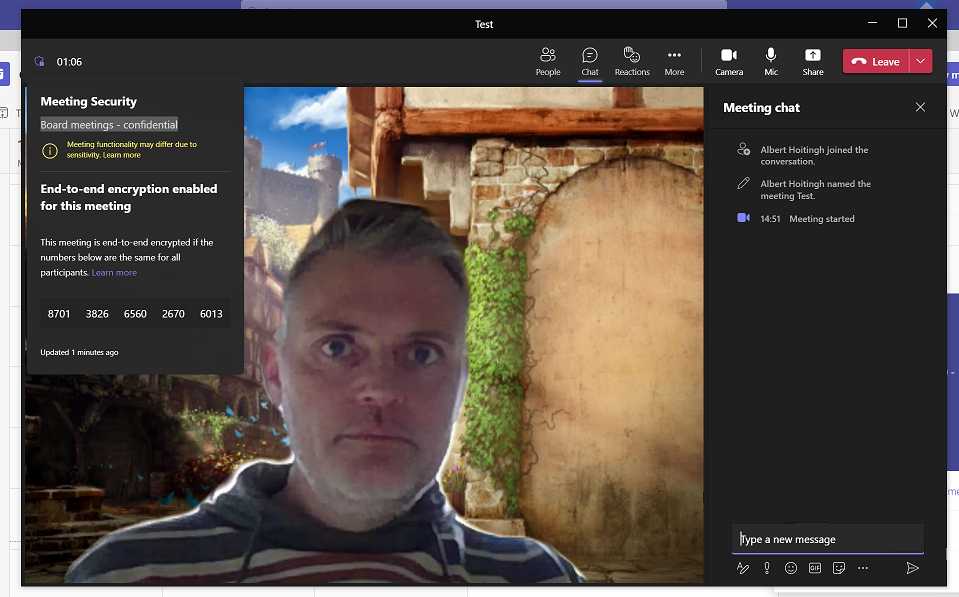Open the More actions menu
Screen dimensions: 959x597
coord(674,61)
